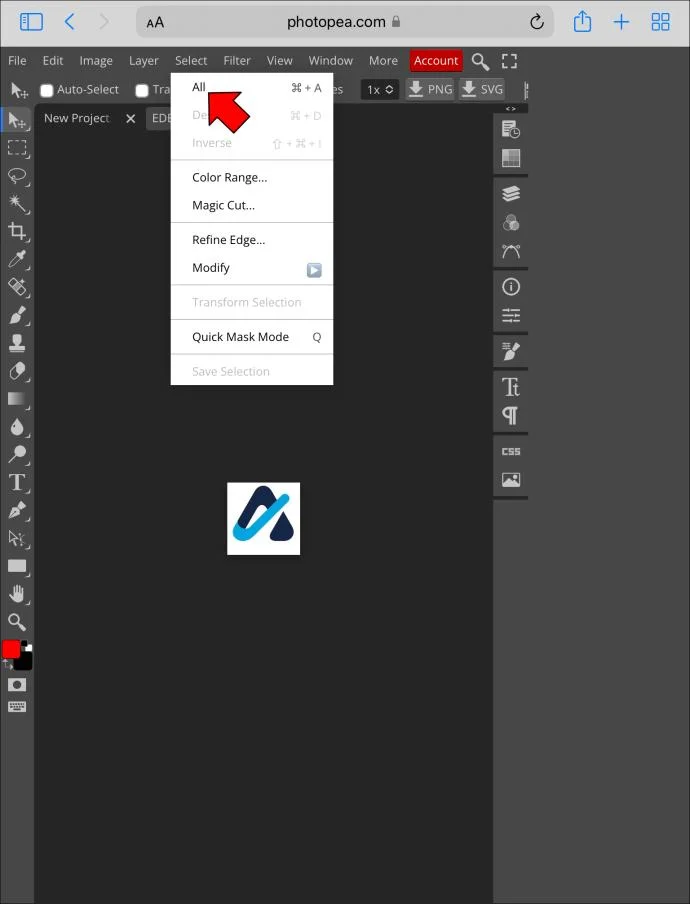Export as PNG button
This screenshot has height=904, width=690.
[431, 89]
